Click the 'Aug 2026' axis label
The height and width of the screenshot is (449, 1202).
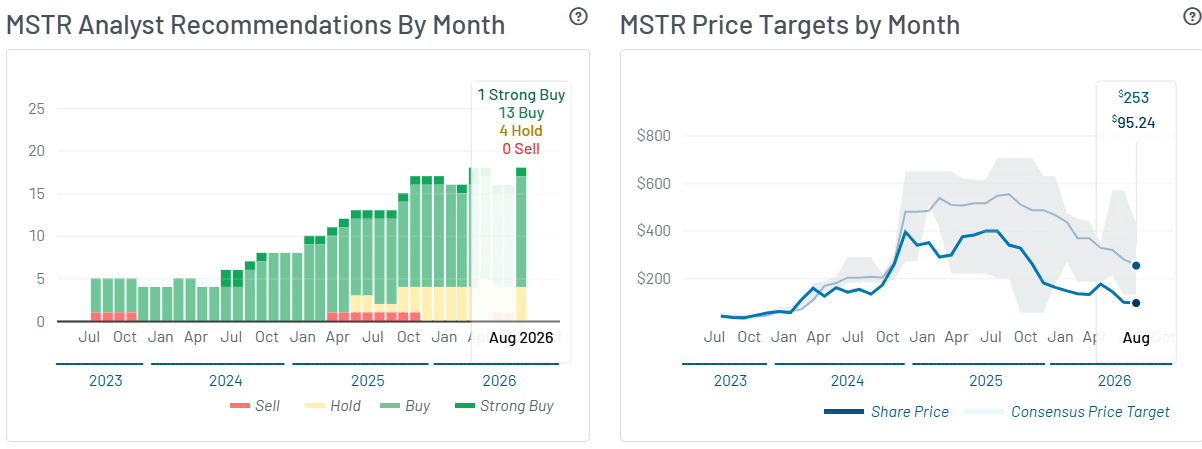pos(521,337)
